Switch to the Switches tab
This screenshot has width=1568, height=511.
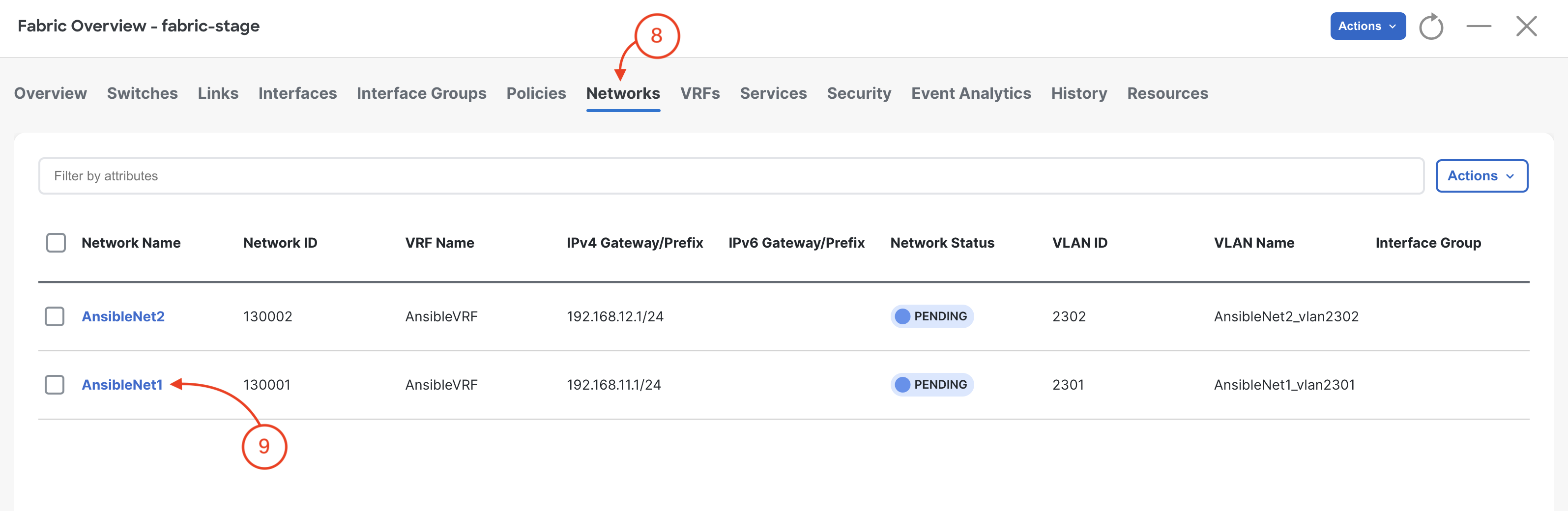(143, 93)
